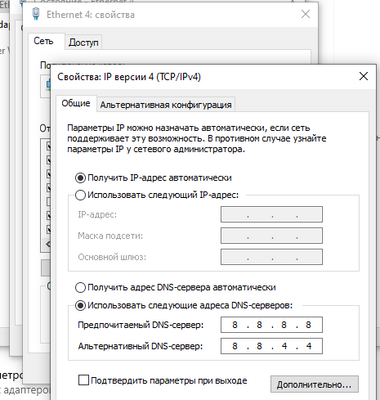Close the IP версии 4 properties dialog
This screenshot has height=400, width=380.
click(x=363, y=76)
